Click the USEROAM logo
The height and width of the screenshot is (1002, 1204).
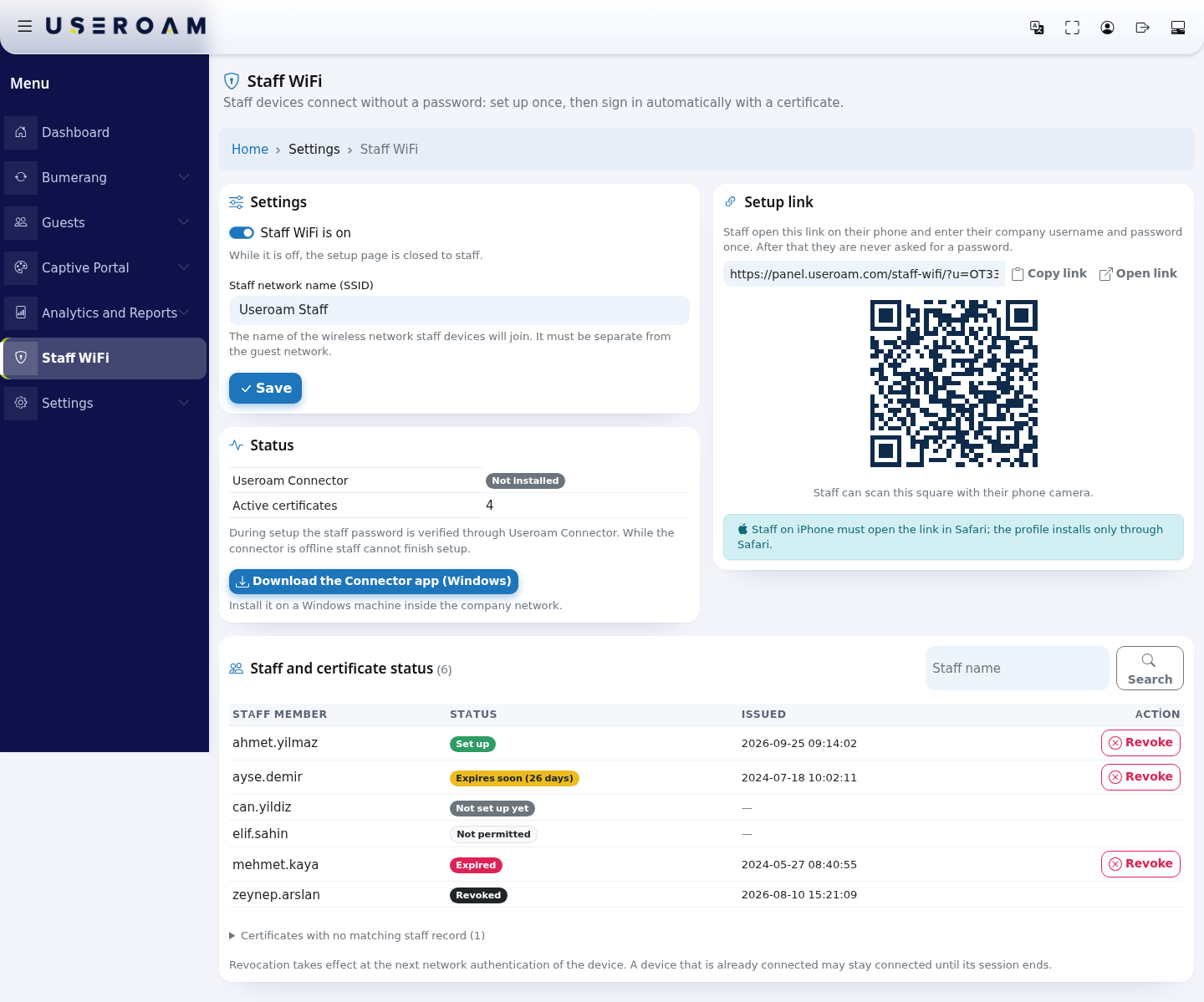click(x=125, y=27)
